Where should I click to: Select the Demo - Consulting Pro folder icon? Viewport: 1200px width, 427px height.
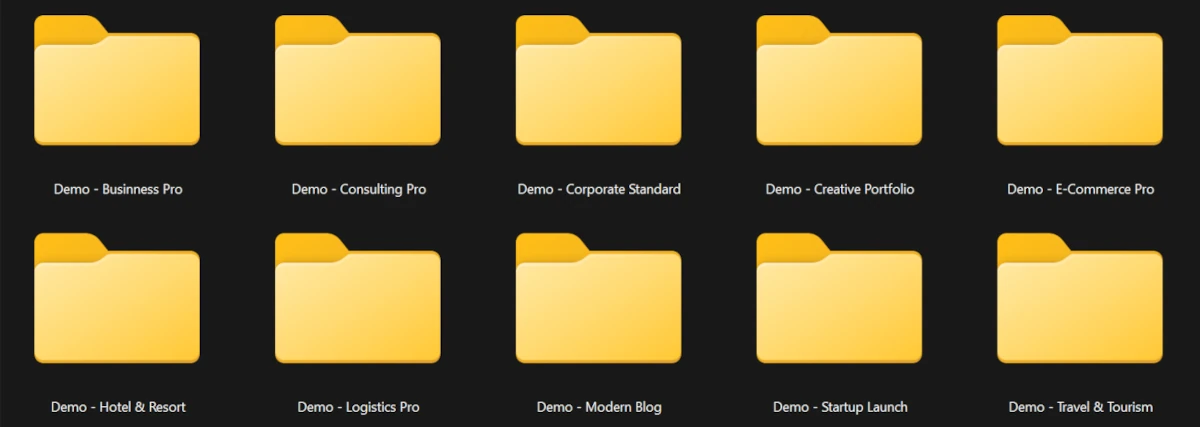[x=358, y=81]
